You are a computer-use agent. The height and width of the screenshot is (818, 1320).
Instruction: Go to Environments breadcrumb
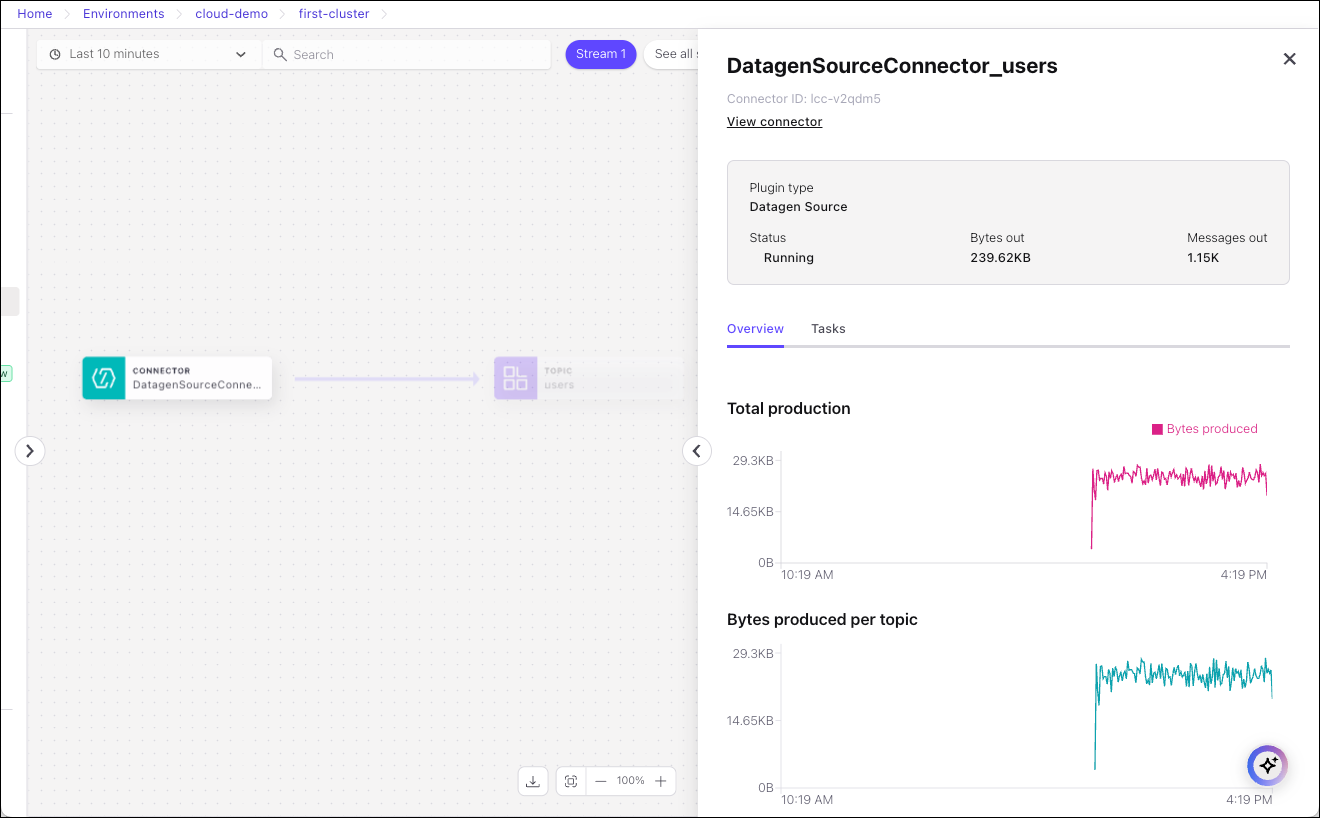(x=124, y=14)
